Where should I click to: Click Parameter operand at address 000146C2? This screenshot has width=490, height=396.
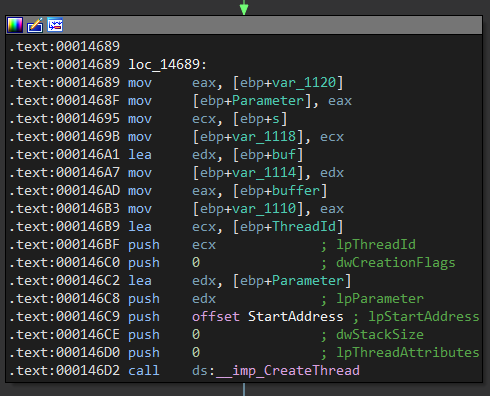point(308,280)
